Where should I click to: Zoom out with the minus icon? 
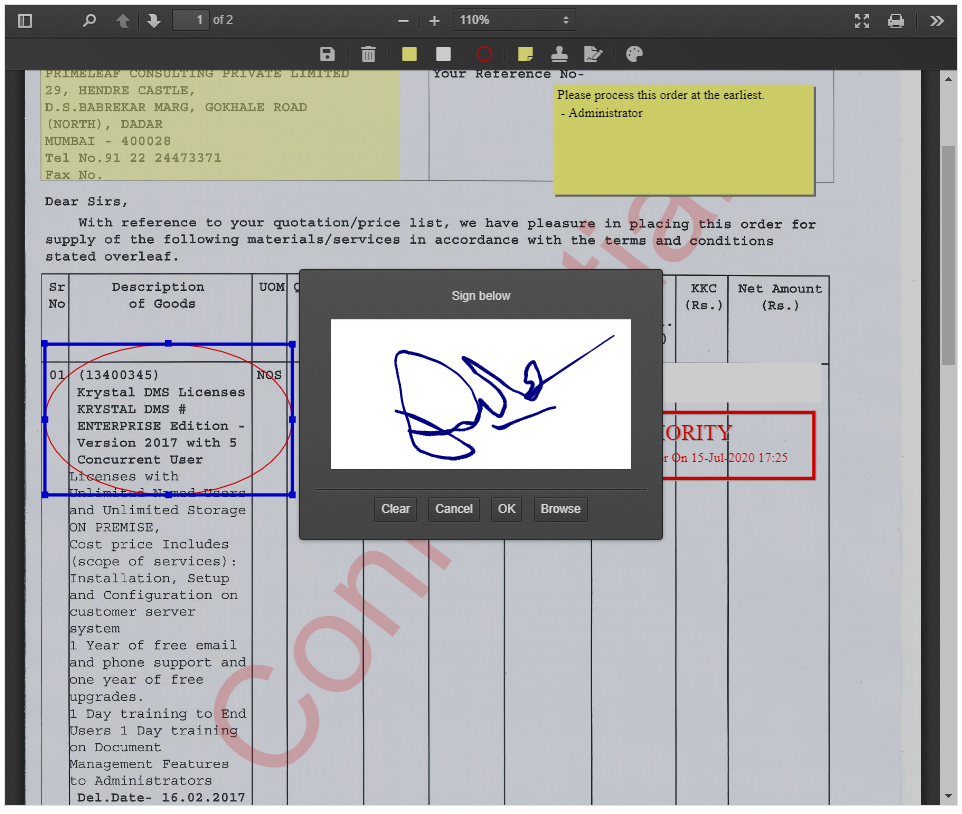(403, 21)
